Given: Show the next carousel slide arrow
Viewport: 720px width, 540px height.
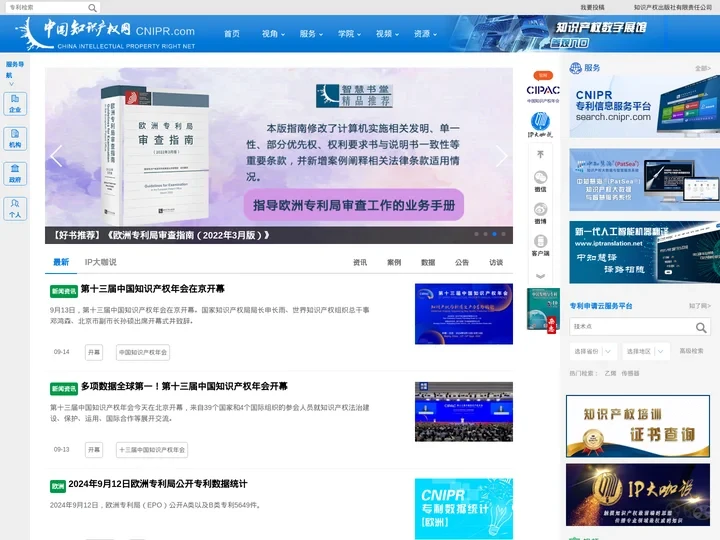Looking at the screenshot, I should 501,156.
